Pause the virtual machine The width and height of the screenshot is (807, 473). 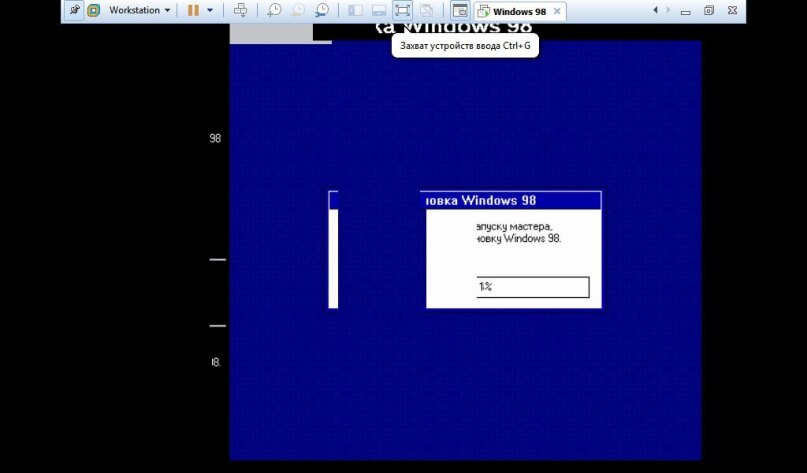[193, 10]
